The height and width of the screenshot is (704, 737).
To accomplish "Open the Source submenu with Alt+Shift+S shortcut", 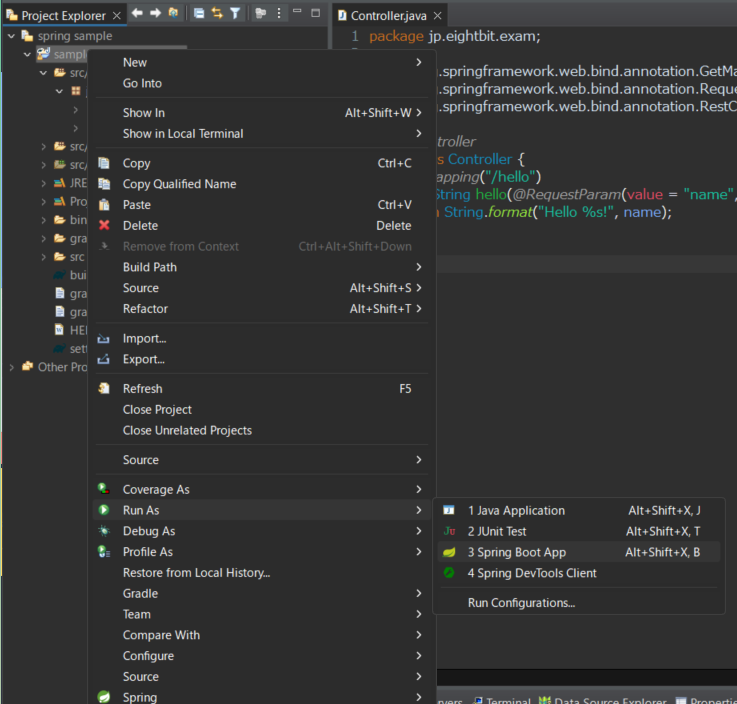I will click(262, 288).
